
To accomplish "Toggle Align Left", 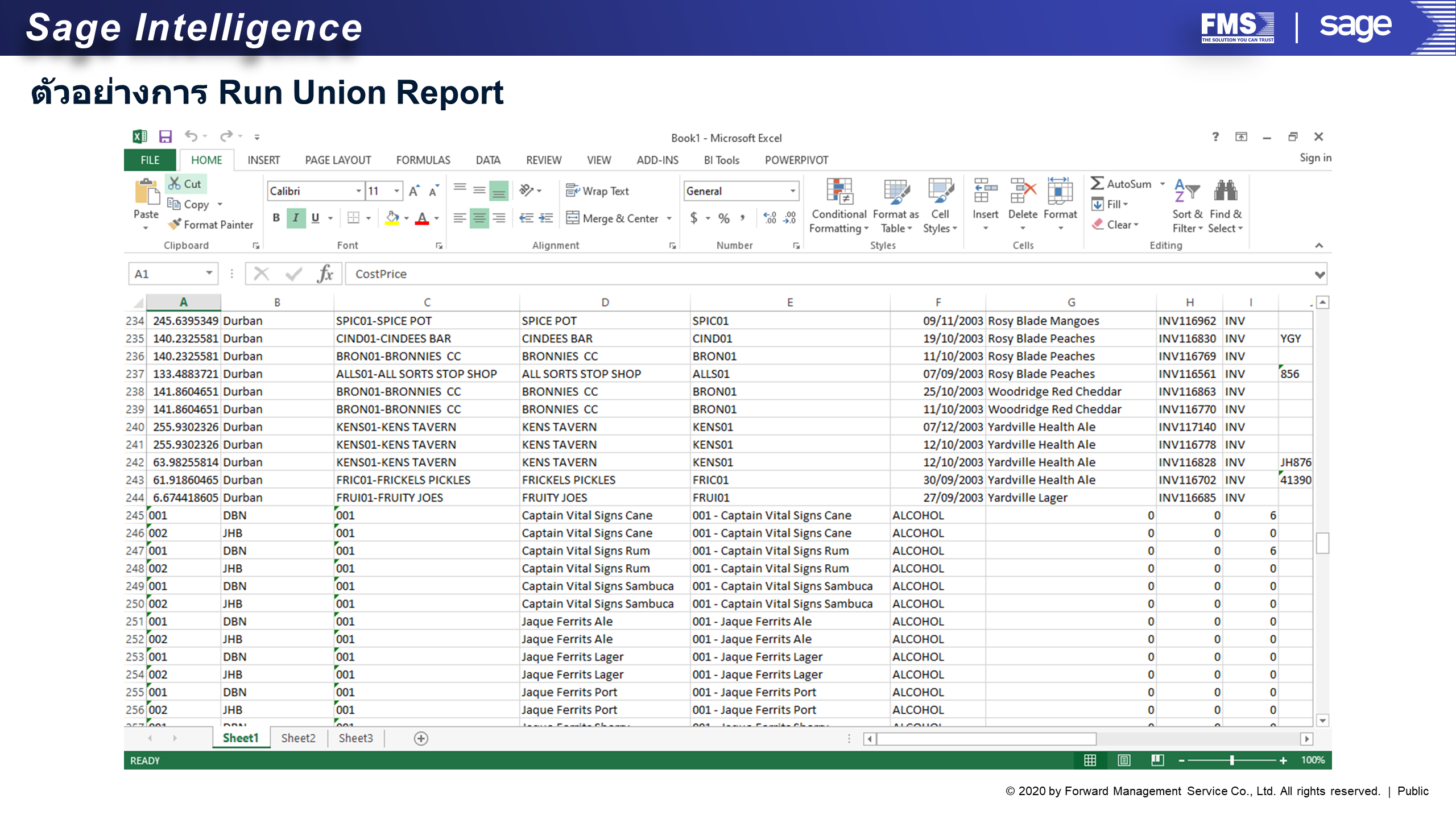I will click(460, 218).
